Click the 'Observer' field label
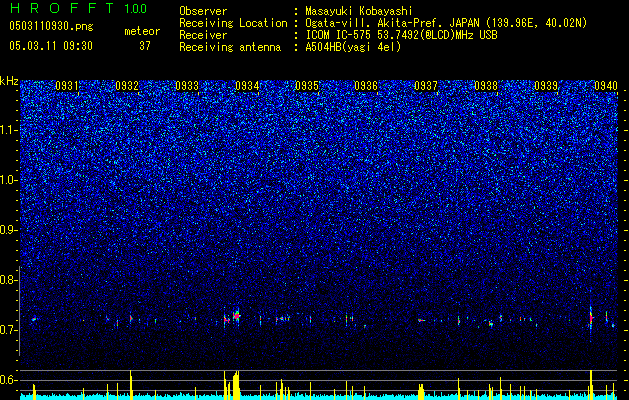Screen dimensions: 629x400 click(x=203, y=11)
